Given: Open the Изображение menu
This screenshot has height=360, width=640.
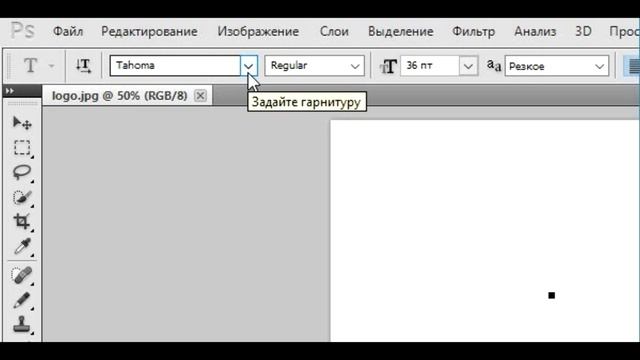Looking at the screenshot, I should pyautogui.click(x=258, y=31).
